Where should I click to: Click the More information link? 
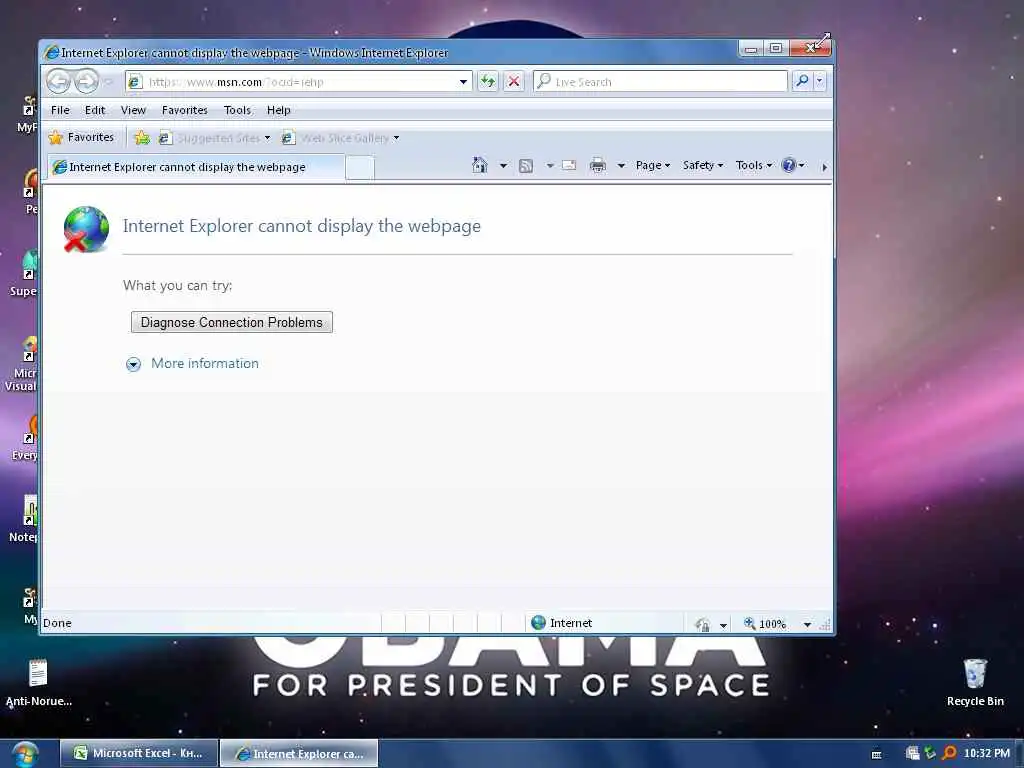(205, 363)
